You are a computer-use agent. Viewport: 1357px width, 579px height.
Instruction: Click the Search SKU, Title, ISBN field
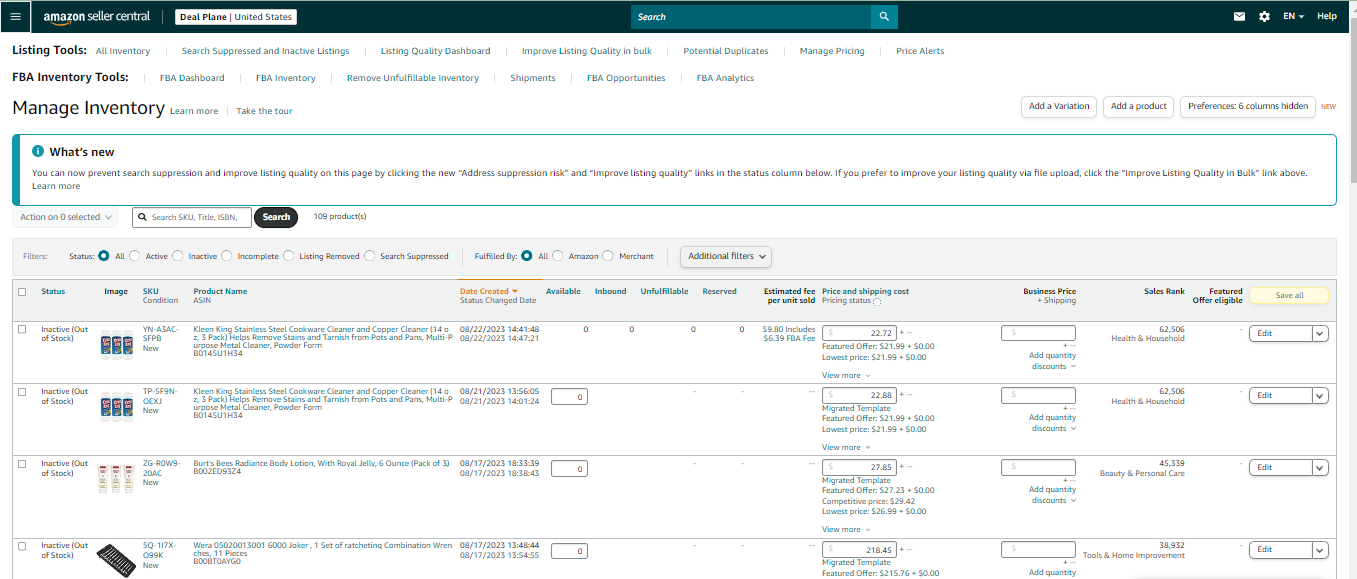click(x=192, y=217)
